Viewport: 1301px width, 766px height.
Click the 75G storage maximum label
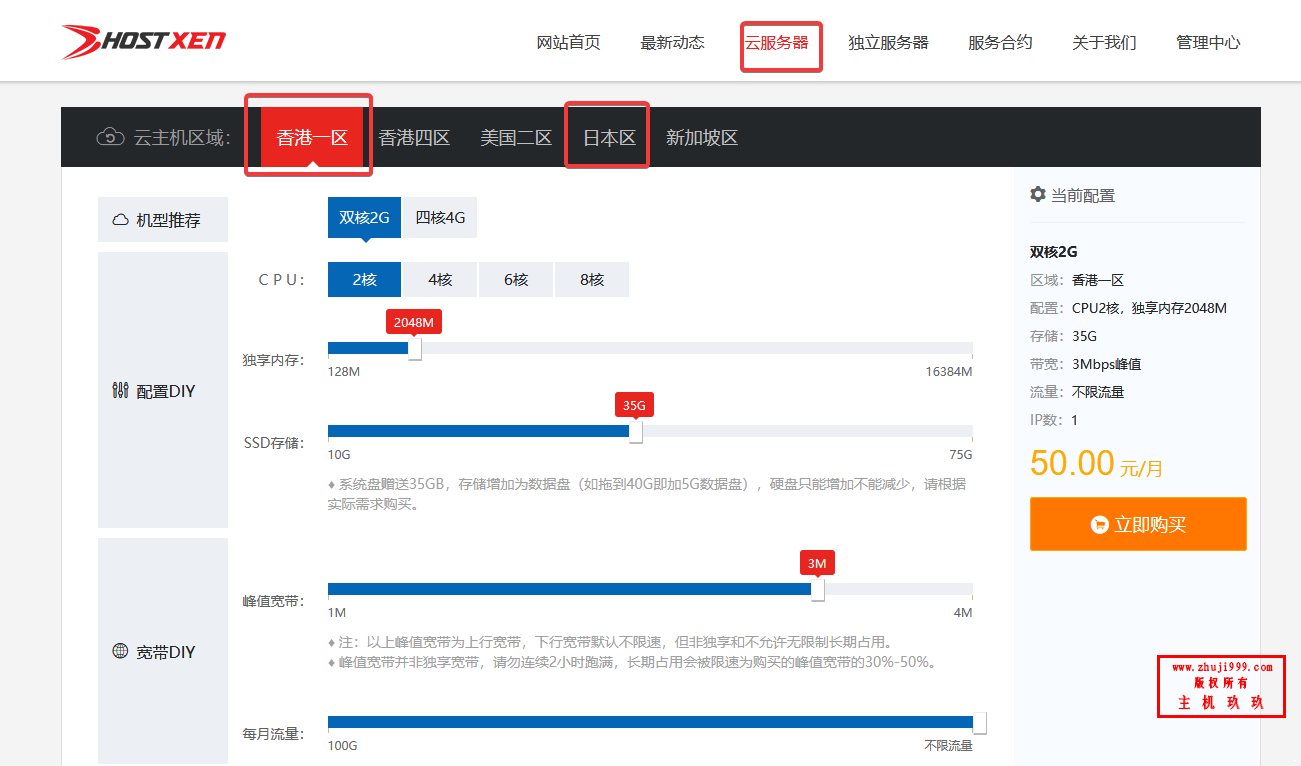961,455
